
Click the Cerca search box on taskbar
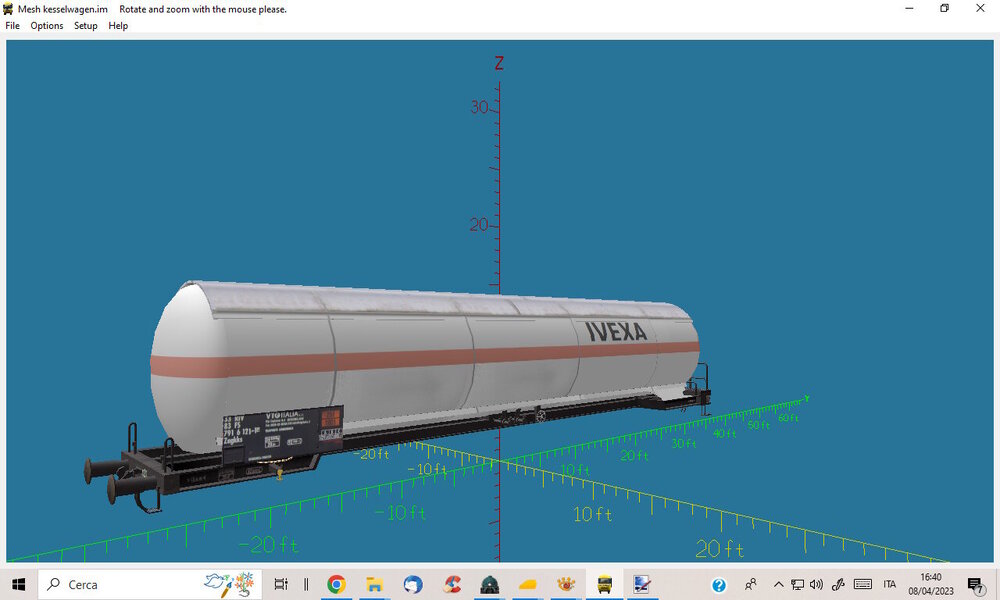click(151, 584)
